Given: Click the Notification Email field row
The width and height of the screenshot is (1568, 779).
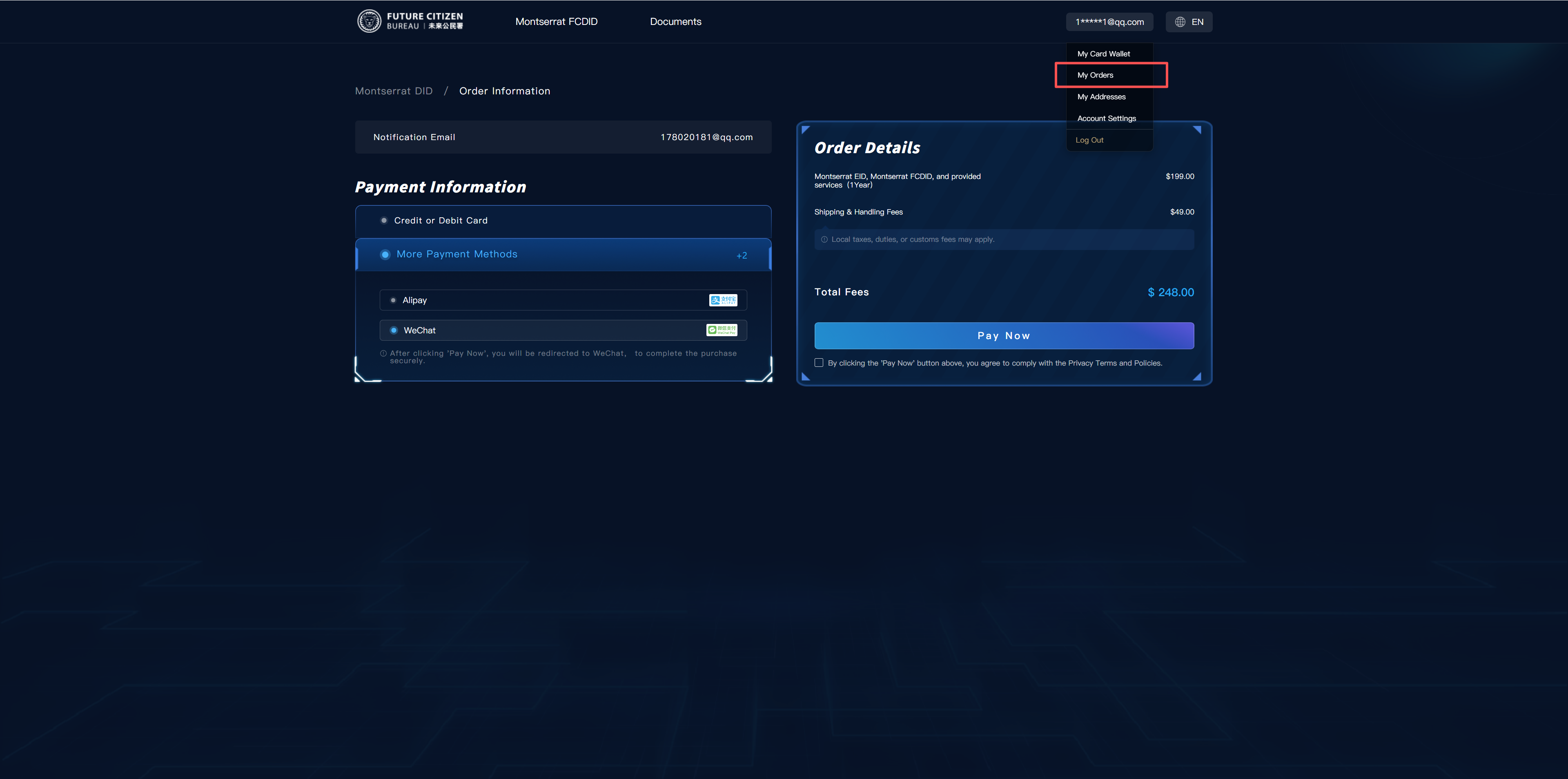Looking at the screenshot, I should click(x=563, y=137).
